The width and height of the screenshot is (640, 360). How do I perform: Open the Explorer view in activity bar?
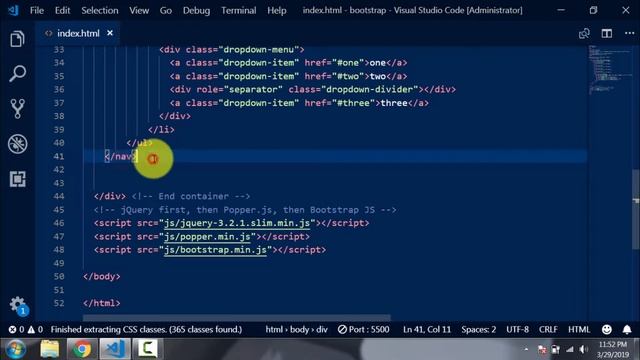[17, 39]
